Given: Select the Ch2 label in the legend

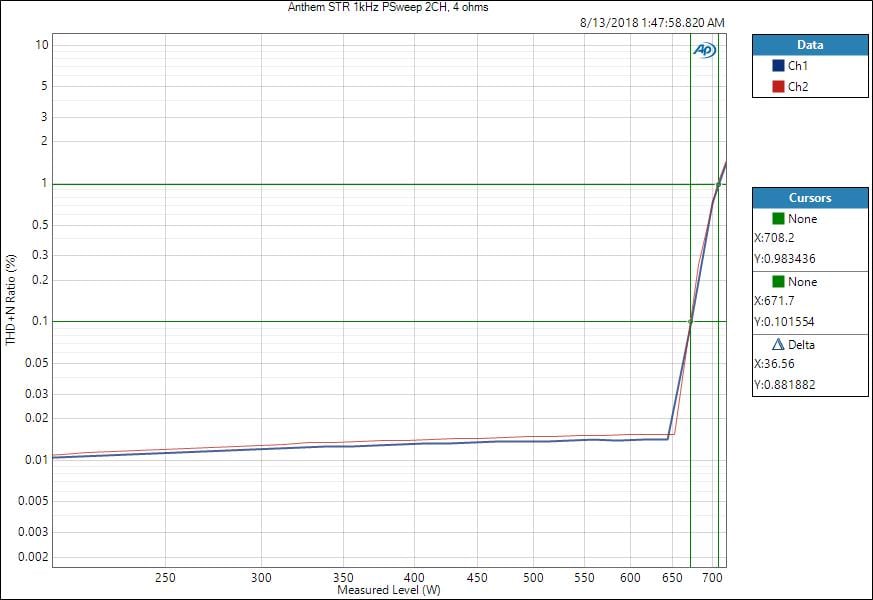Looking at the screenshot, I should [798, 87].
